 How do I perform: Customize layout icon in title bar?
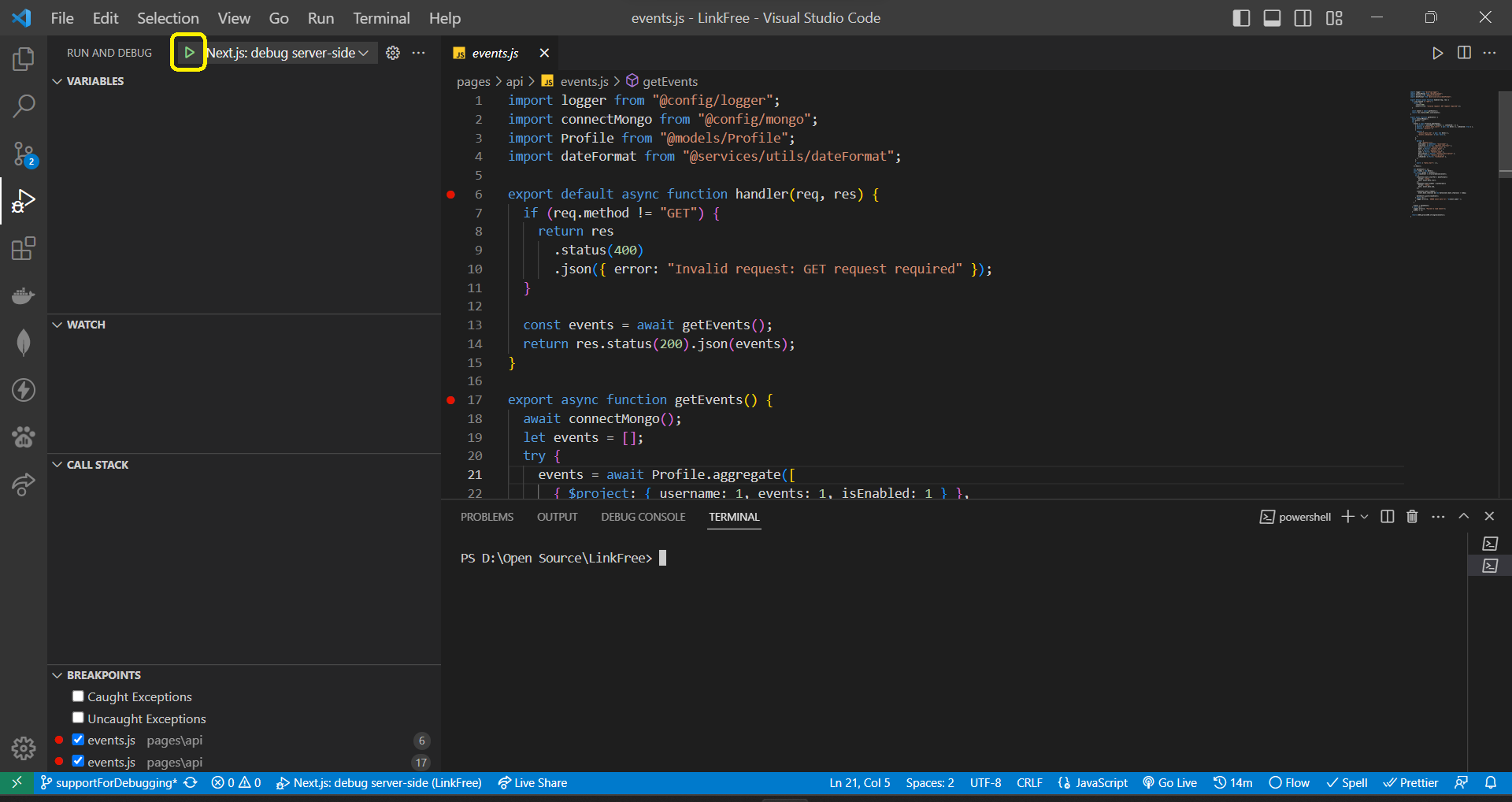pos(1334,18)
